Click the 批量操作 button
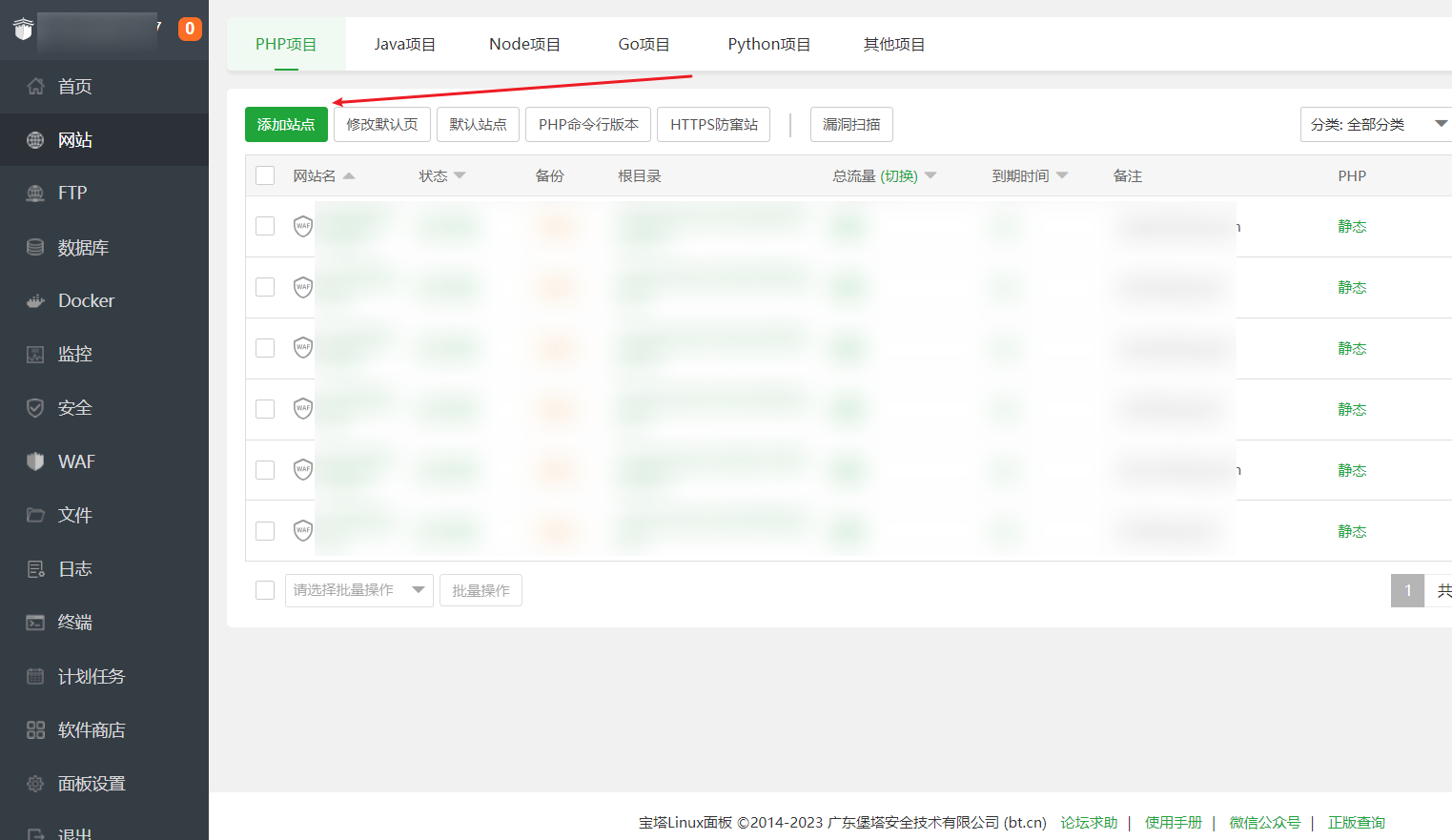The width and height of the screenshot is (1452, 840). (481, 590)
